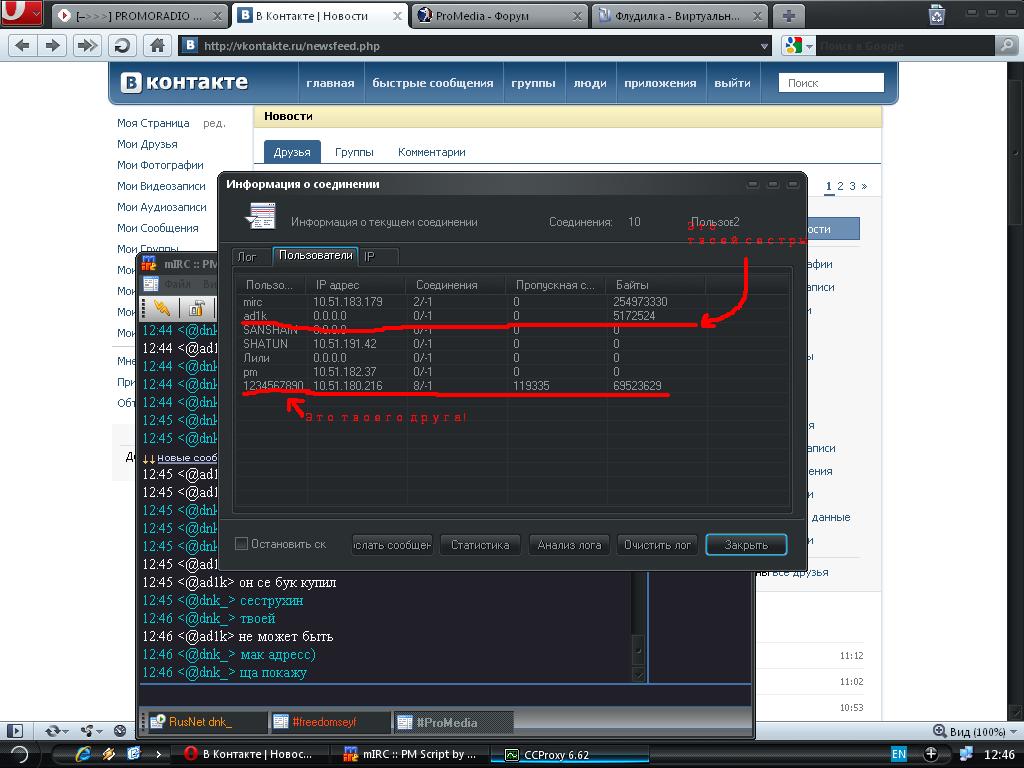The image size is (1024, 768).
Task: Go forward in Opera browser
Action: 52,45
